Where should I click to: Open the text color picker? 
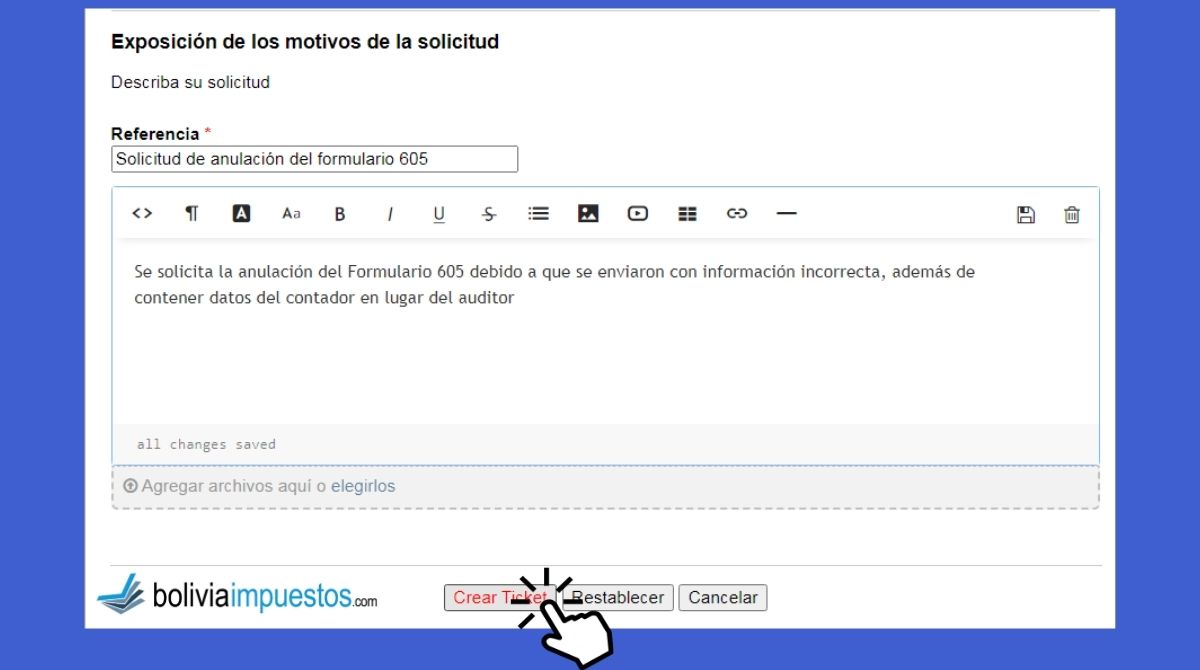pos(241,214)
